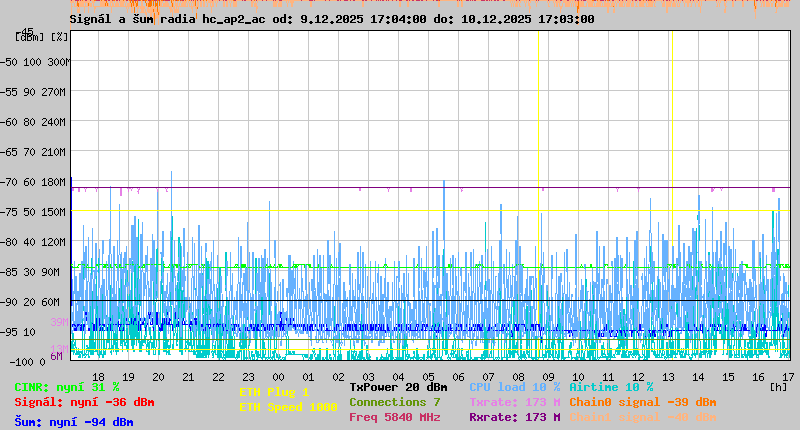This screenshot has width=800, height=430.
Task: Click the CINR legend entry in green
Action: click(67, 387)
